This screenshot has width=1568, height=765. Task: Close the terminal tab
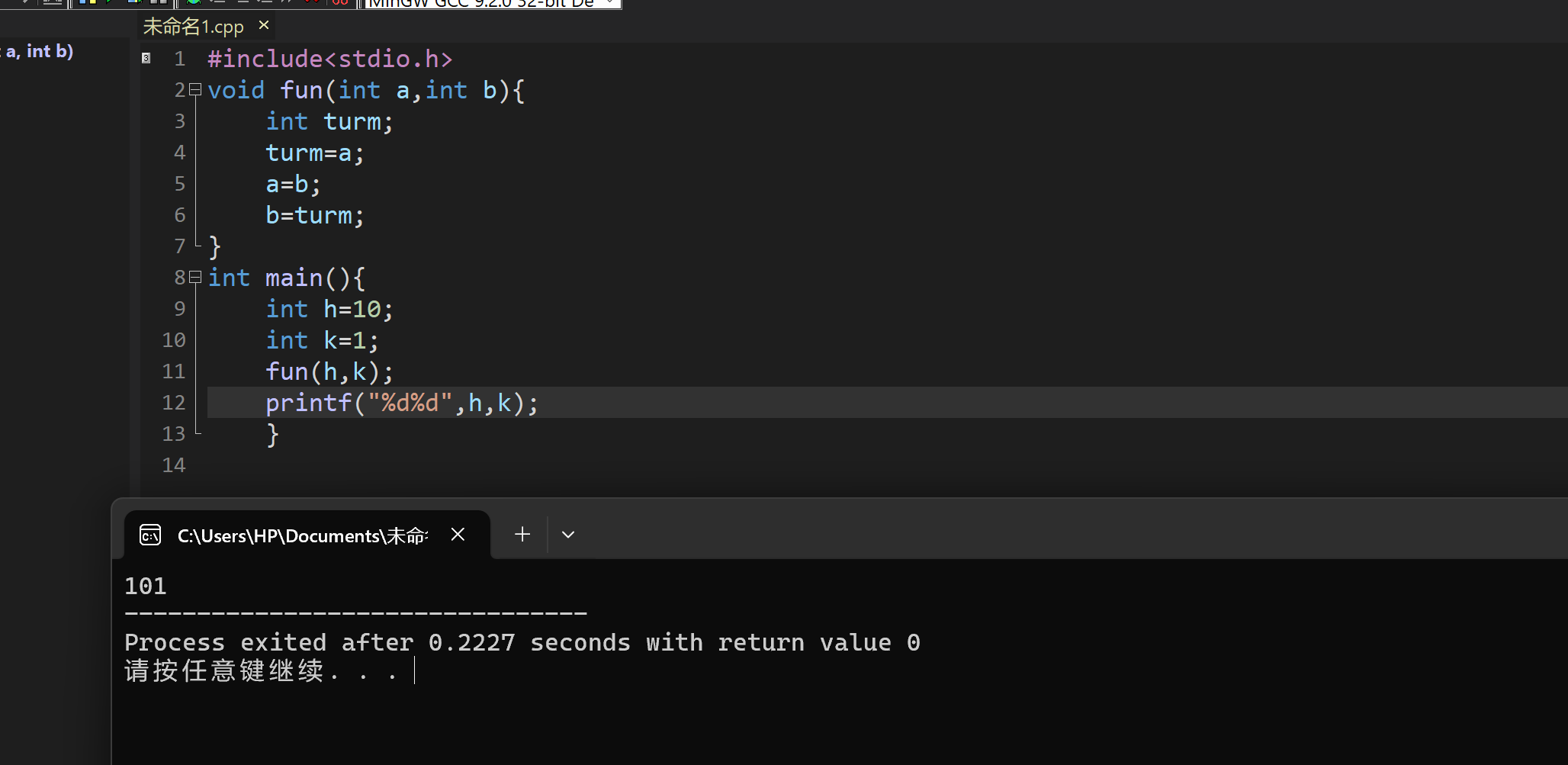458,535
